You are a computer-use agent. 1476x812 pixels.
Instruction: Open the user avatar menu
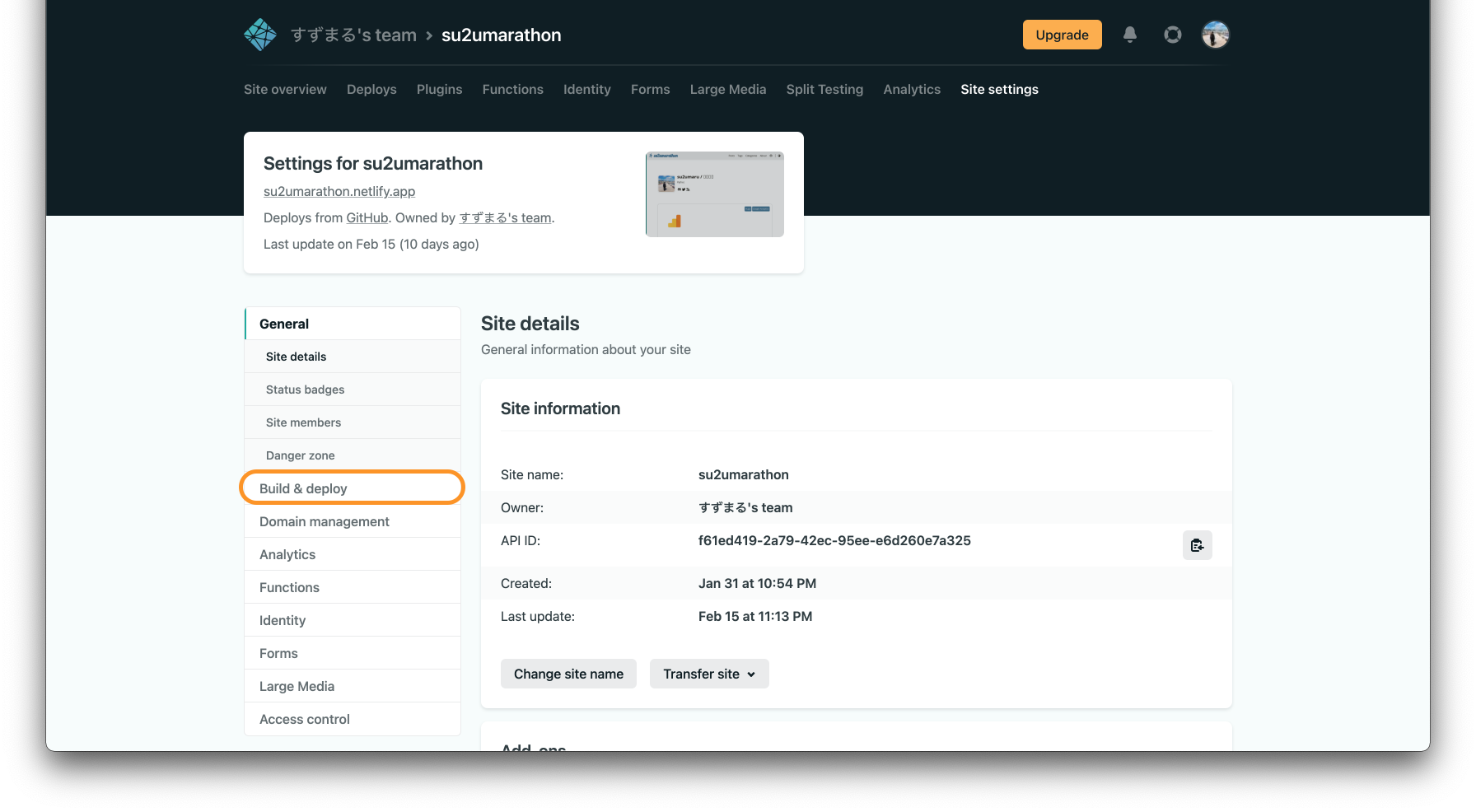coord(1215,35)
